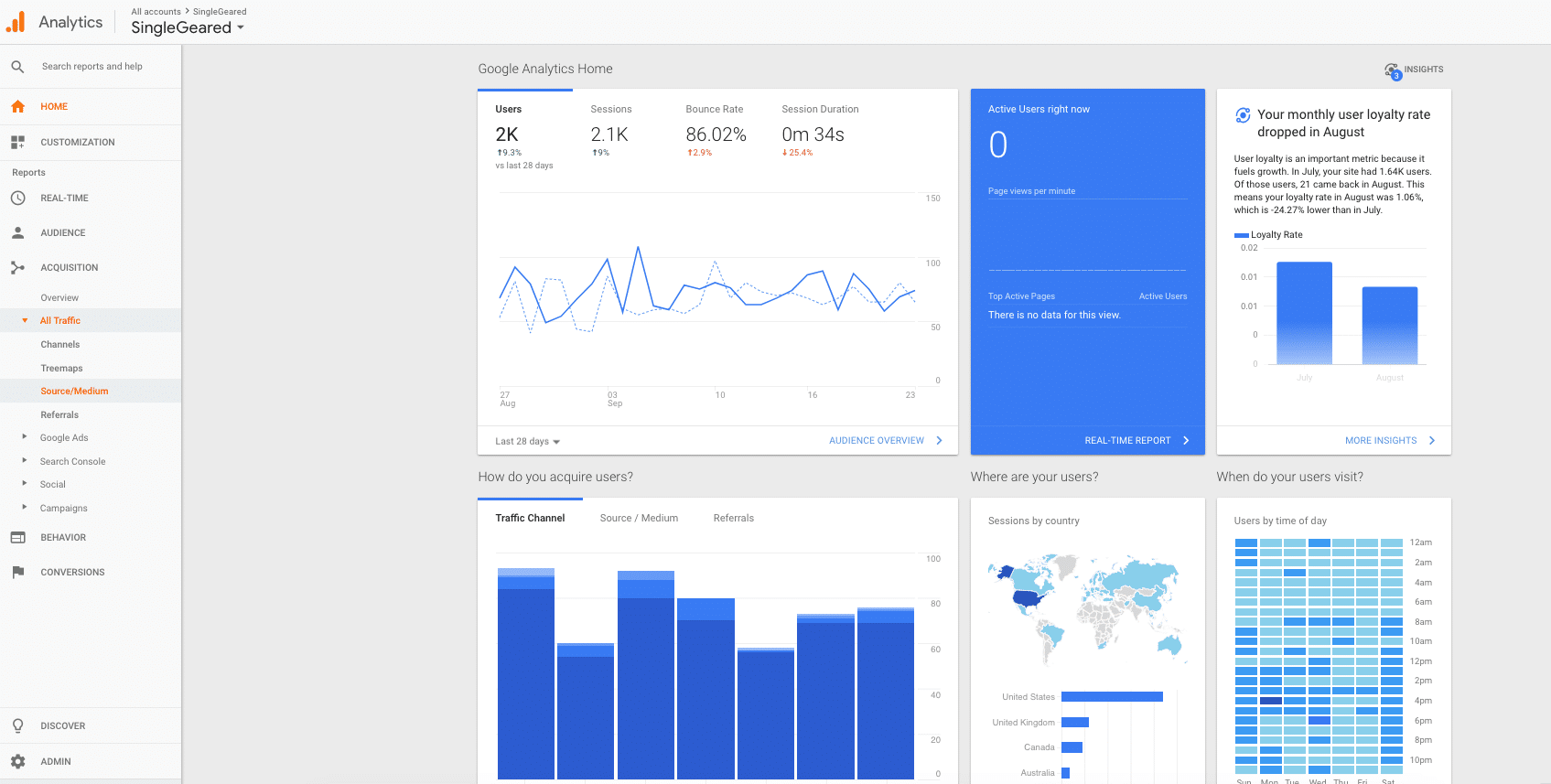Click the Customization grid icon

(x=17, y=143)
